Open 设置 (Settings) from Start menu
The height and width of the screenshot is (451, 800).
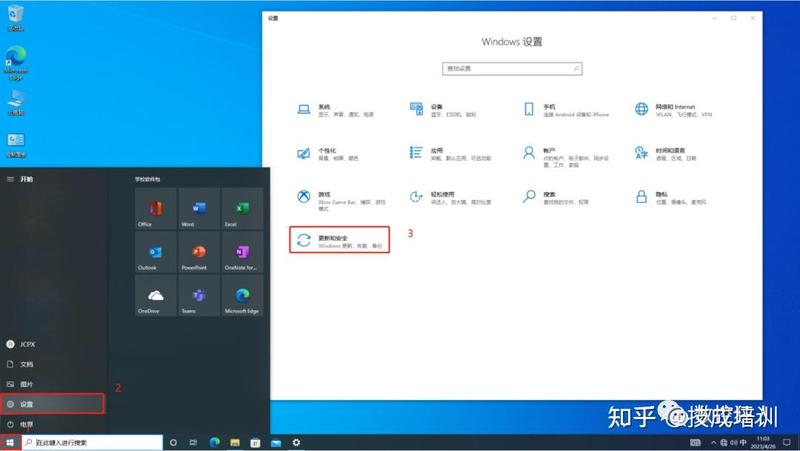[52, 404]
